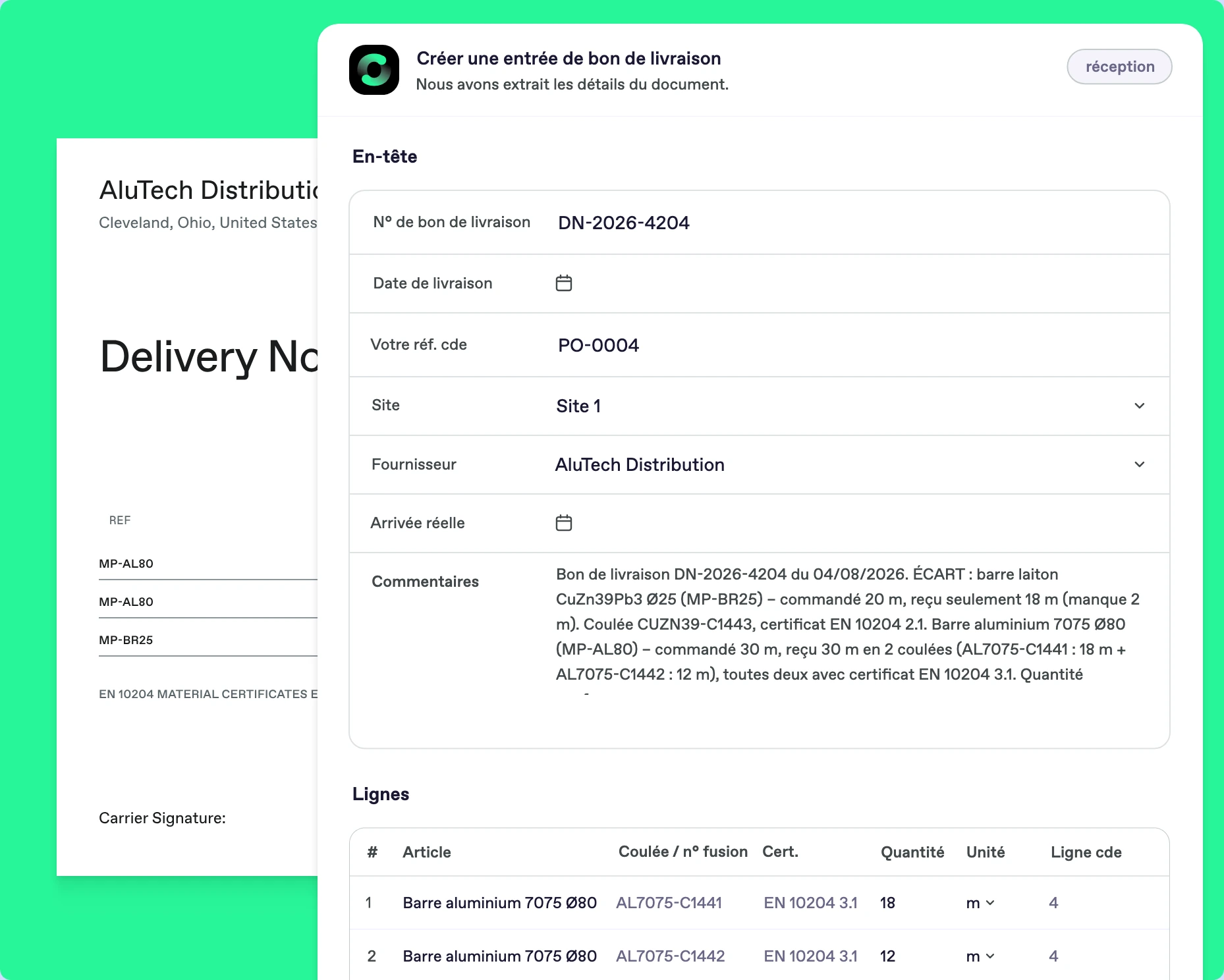The image size is (1224, 980).
Task: Click the Coulée / n° fusion header
Action: pyautogui.click(x=683, y=852)
